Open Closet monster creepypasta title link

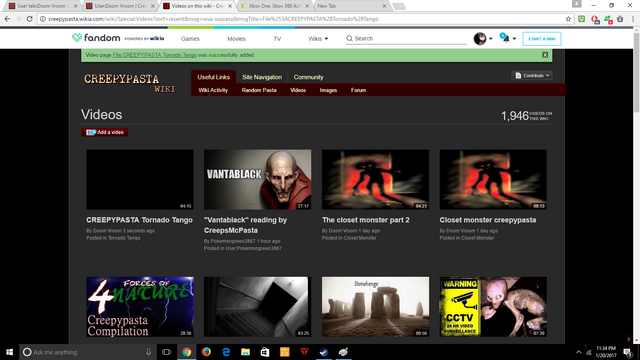click(488, 220)
